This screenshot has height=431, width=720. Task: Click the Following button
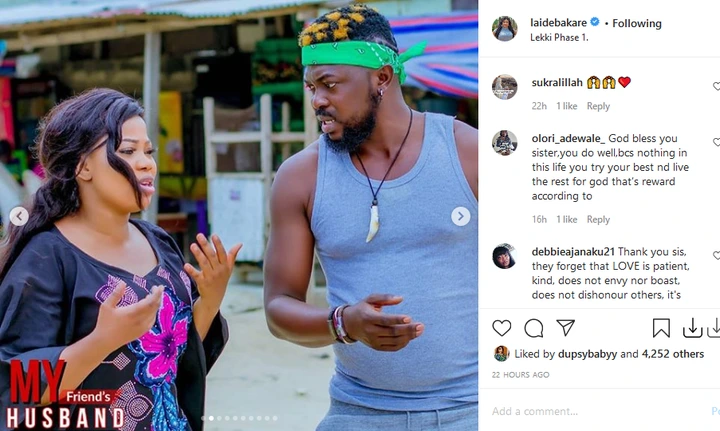pyautogui.click(x=637, y=23)
